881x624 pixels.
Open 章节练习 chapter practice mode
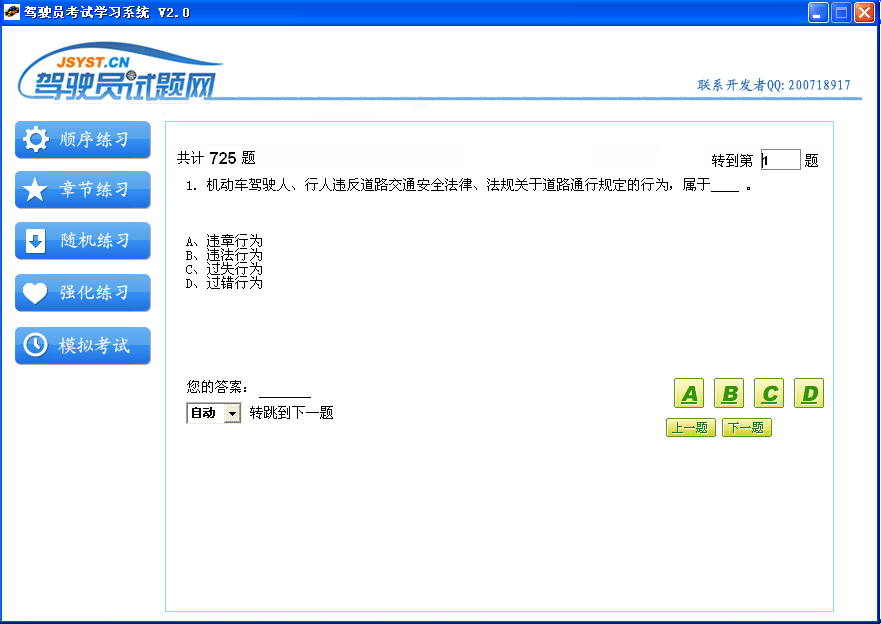[x=83, y=190]
